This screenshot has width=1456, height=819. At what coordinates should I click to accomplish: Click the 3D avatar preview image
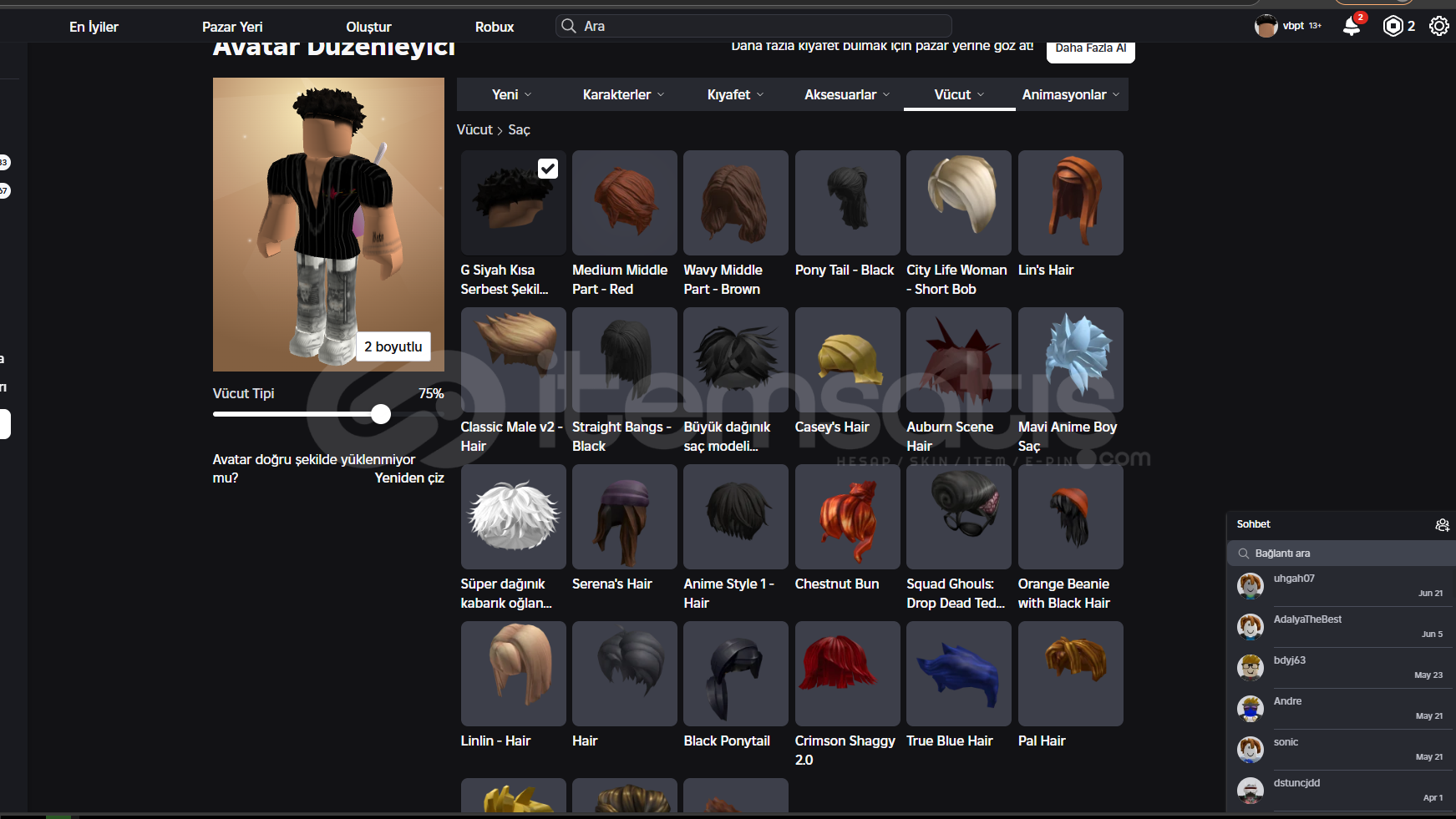point(328,225)
